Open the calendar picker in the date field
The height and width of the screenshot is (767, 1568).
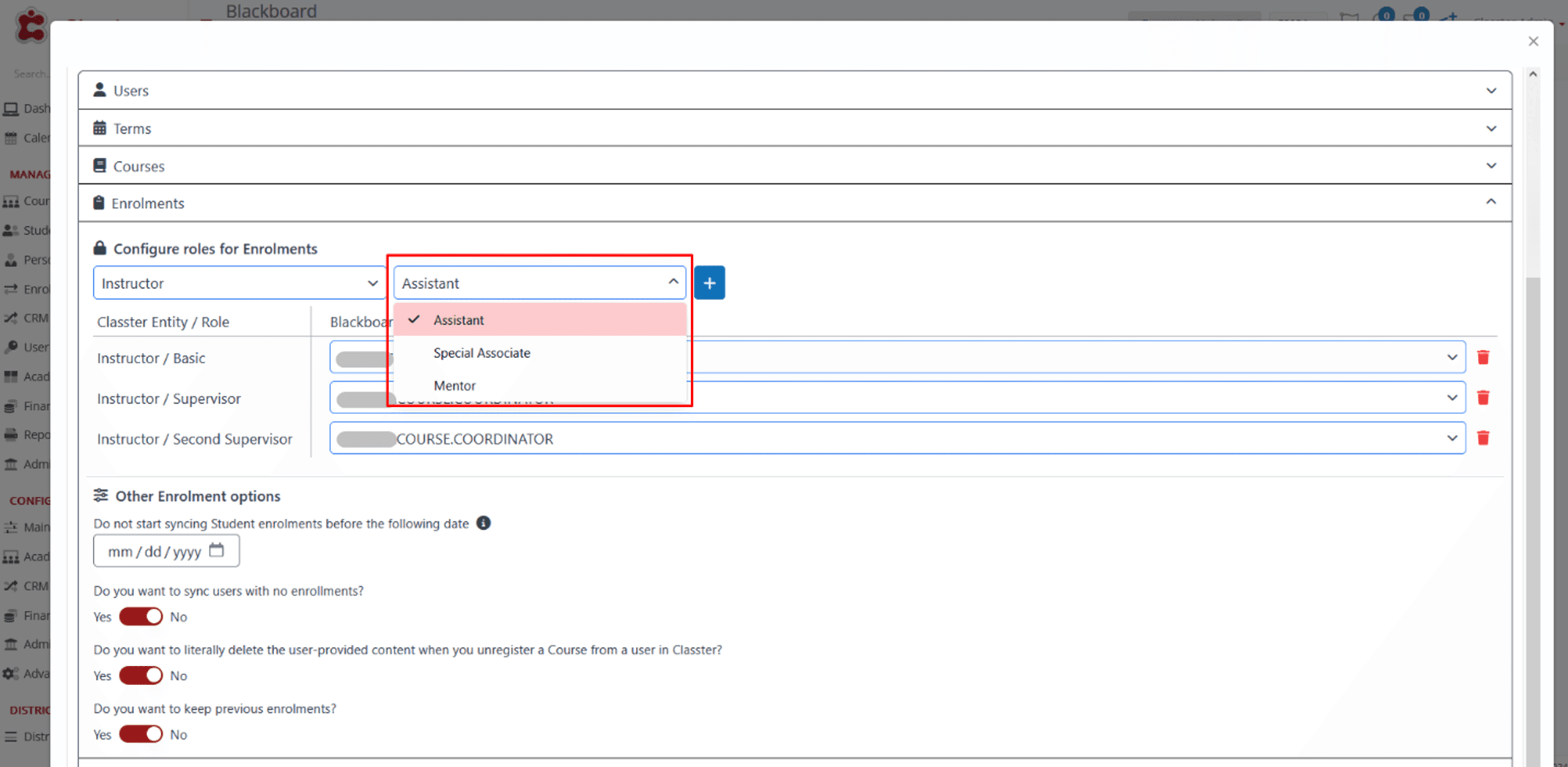[216, 550]
